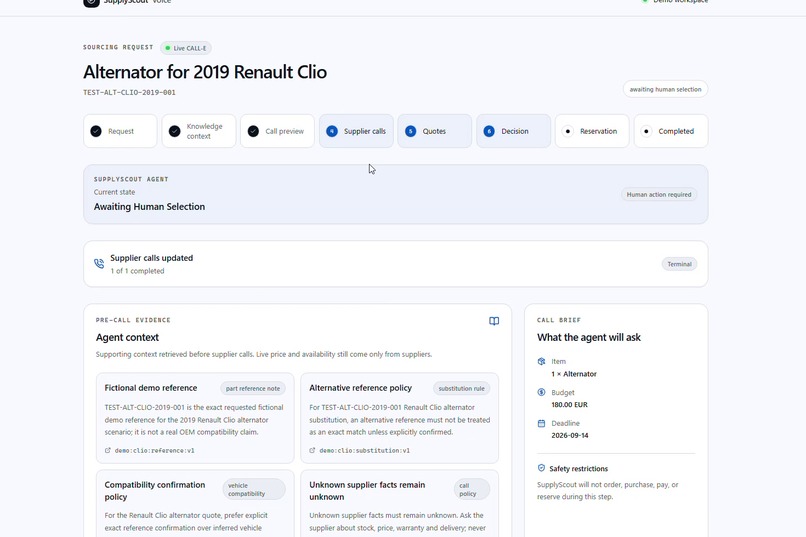
Task: Click the part reference note tag
Action: [253, 388]
